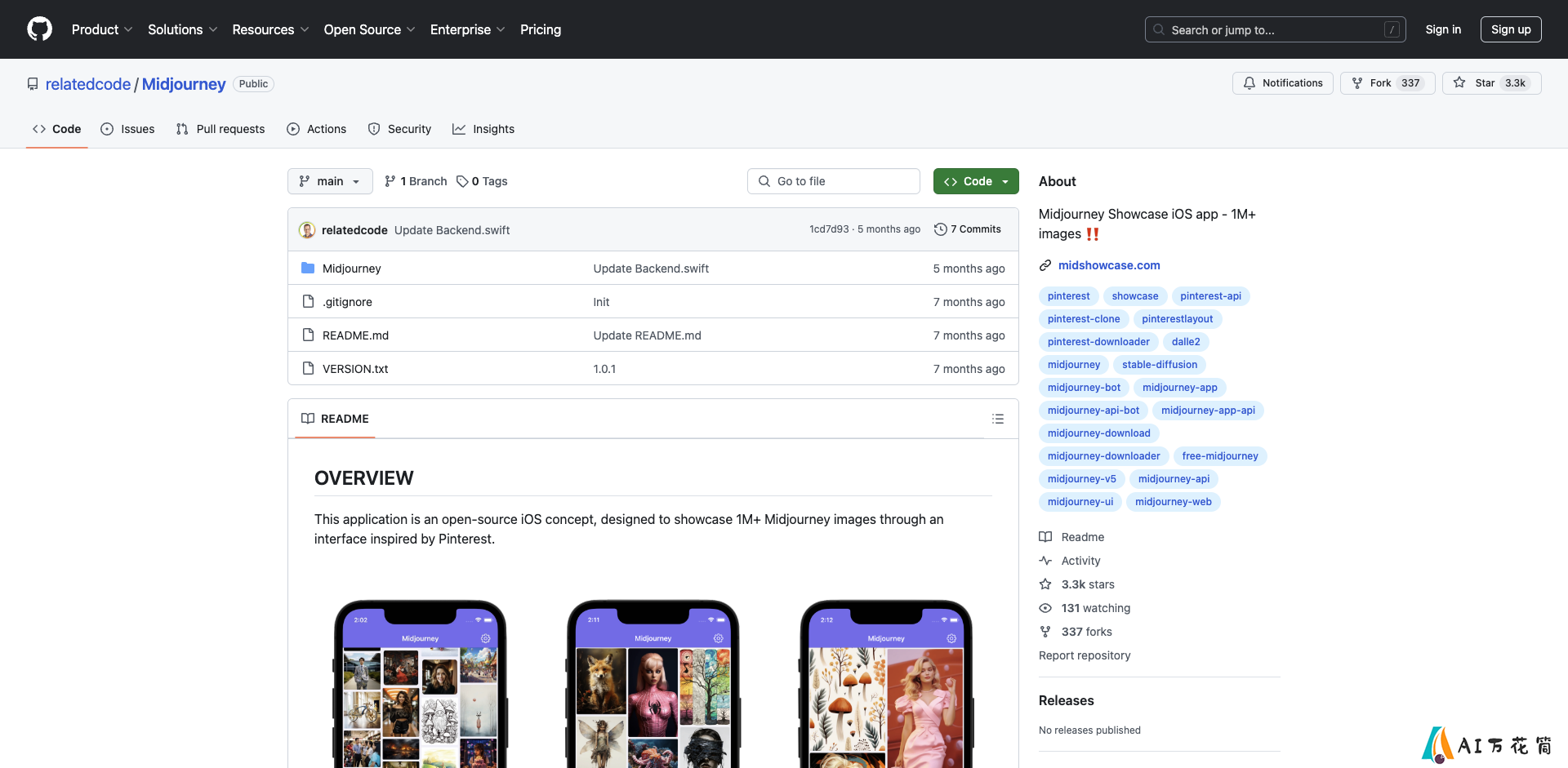1568x768 pixels.
Task: View the 0 Tags link
Action: [x=482, y=181]
